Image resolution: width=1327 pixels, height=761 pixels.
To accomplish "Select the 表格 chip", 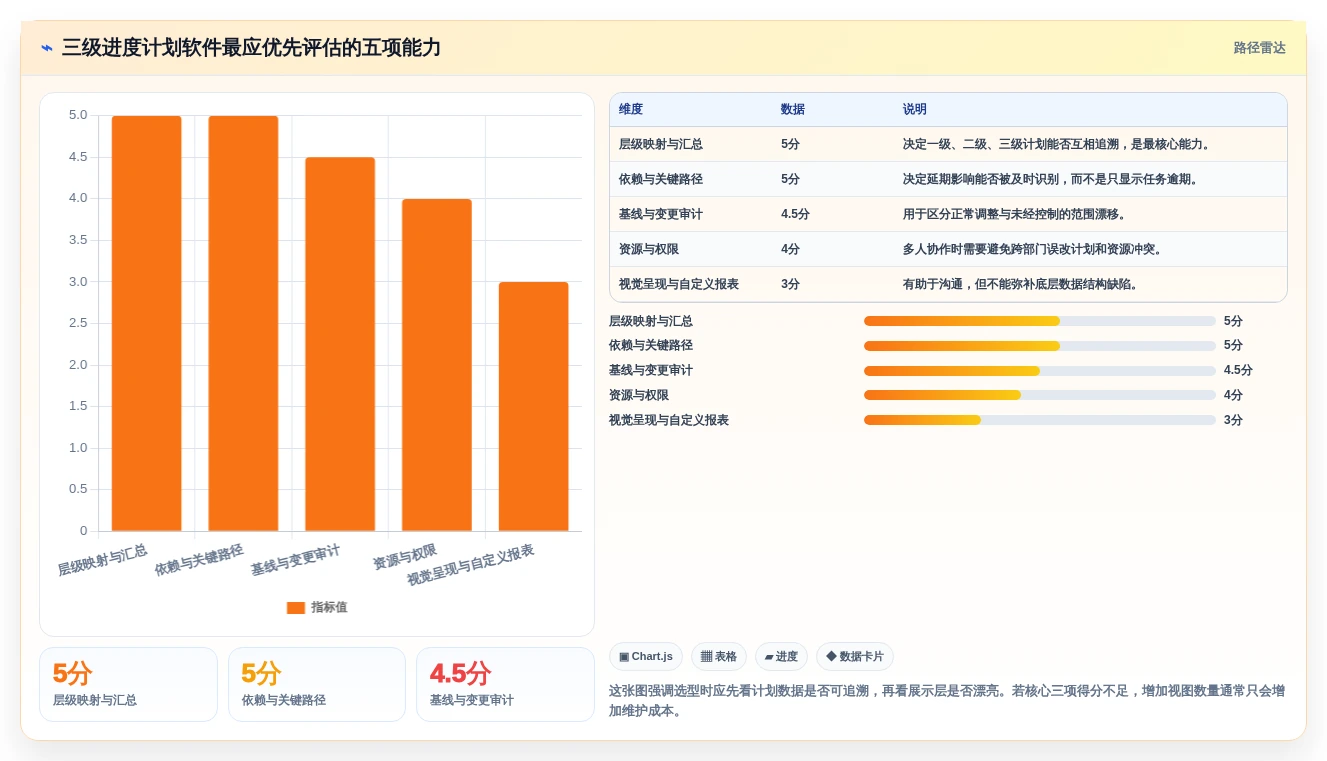I will (x=719, y=657).
